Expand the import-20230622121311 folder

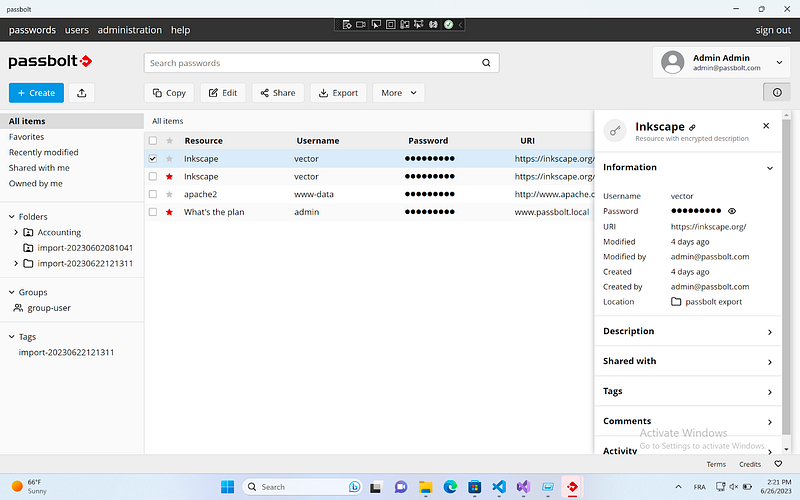coord(16,263)
